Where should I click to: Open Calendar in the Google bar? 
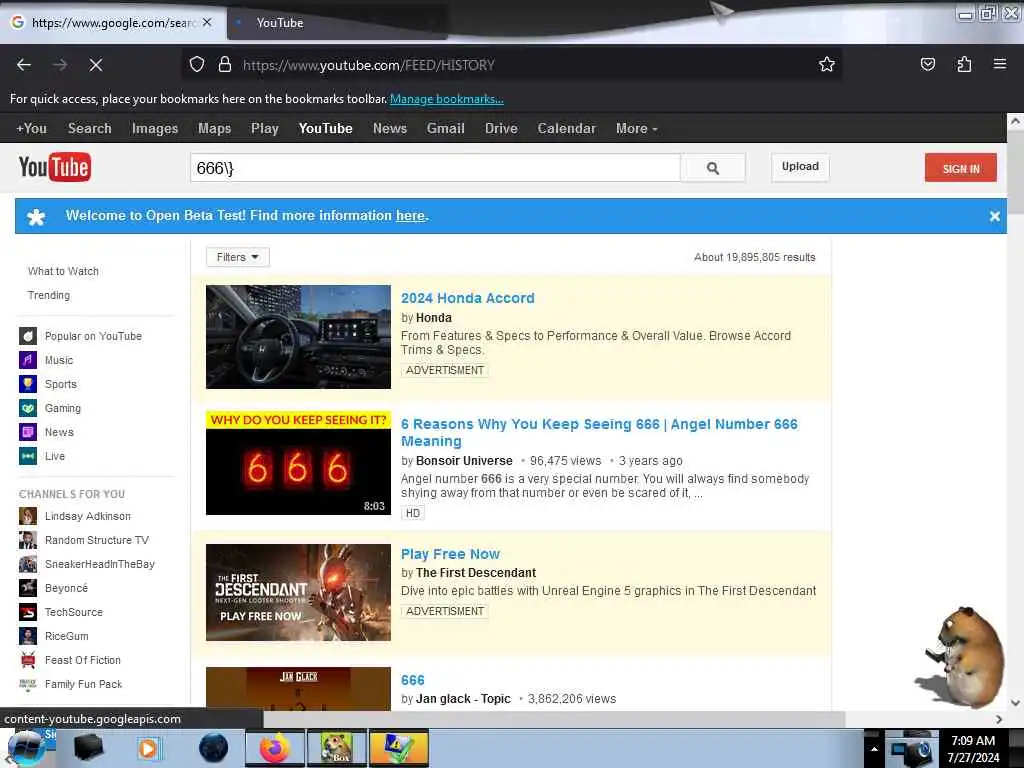566,129
